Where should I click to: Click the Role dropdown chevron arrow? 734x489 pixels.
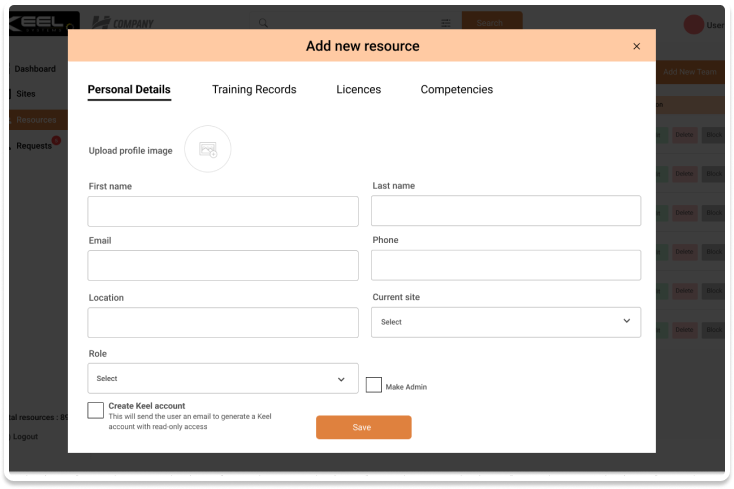(341, 379)
